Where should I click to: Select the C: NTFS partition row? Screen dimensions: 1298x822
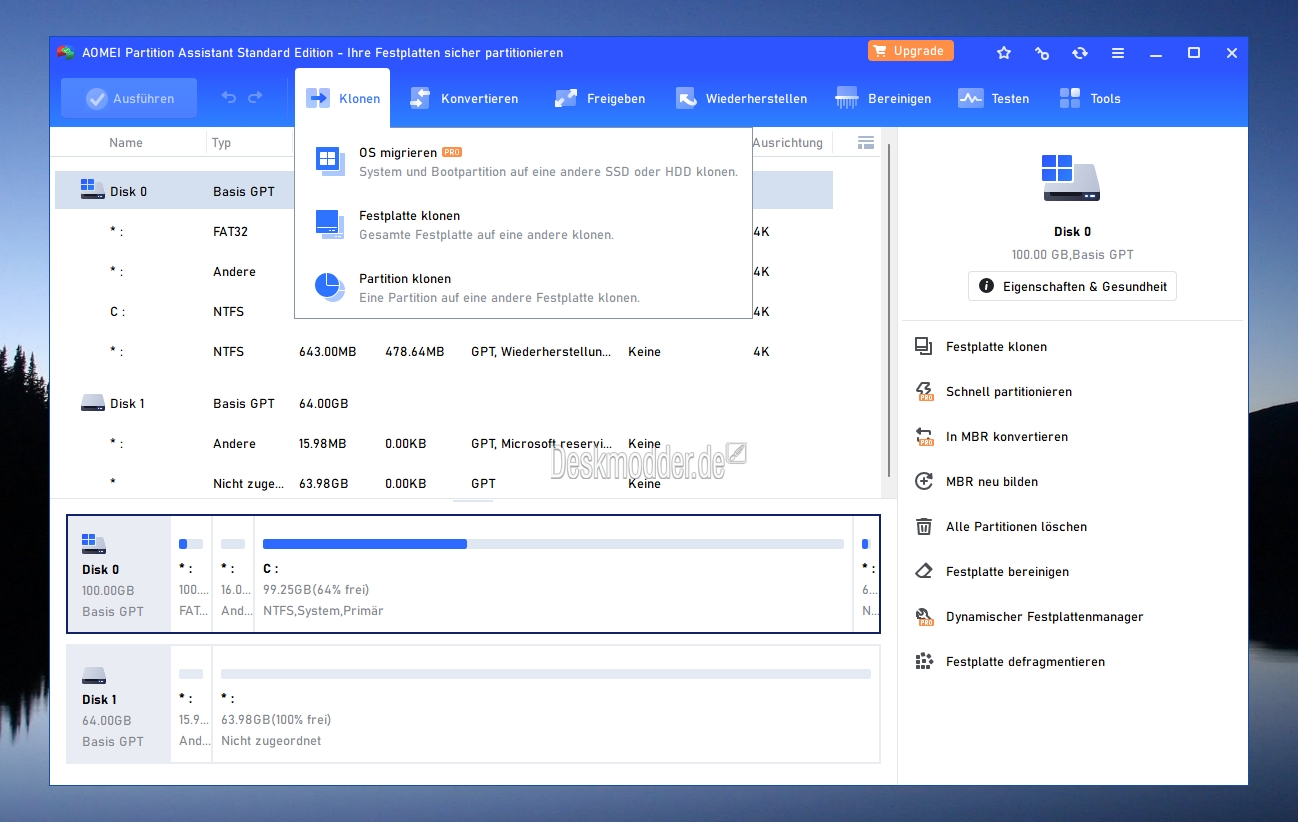point(444,311)
